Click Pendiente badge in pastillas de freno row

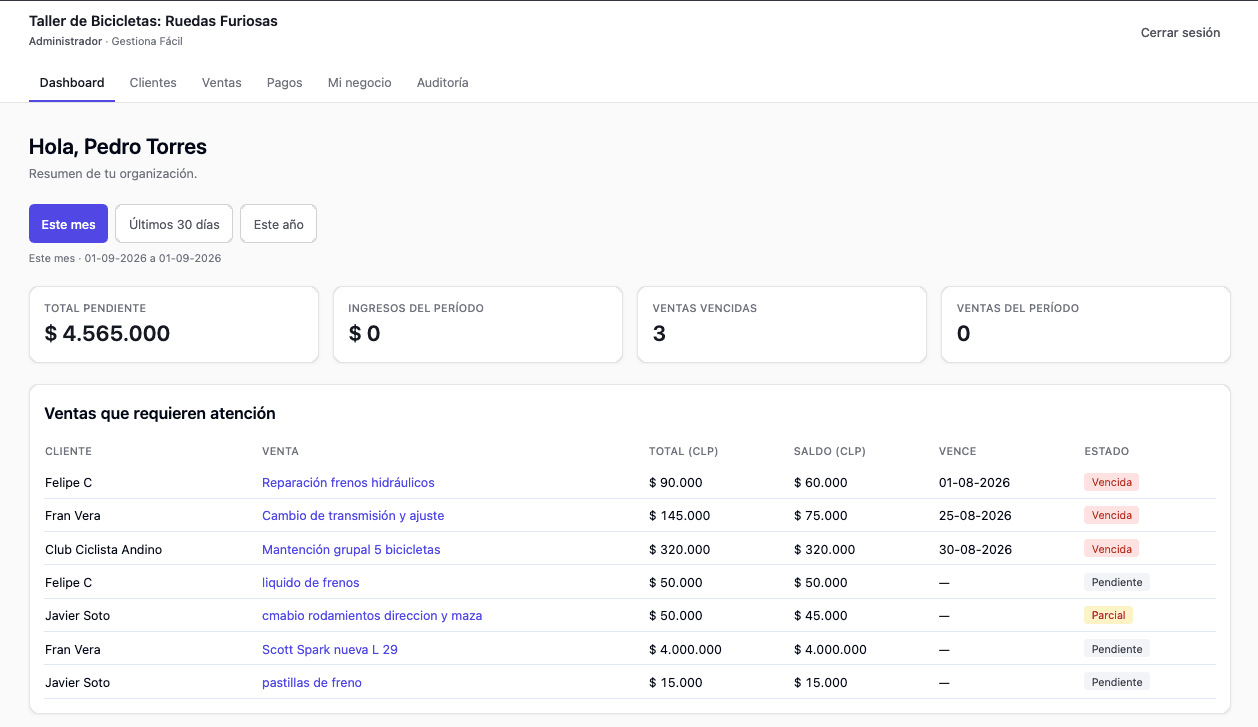pyautogui.click(x=1117, y=683)
